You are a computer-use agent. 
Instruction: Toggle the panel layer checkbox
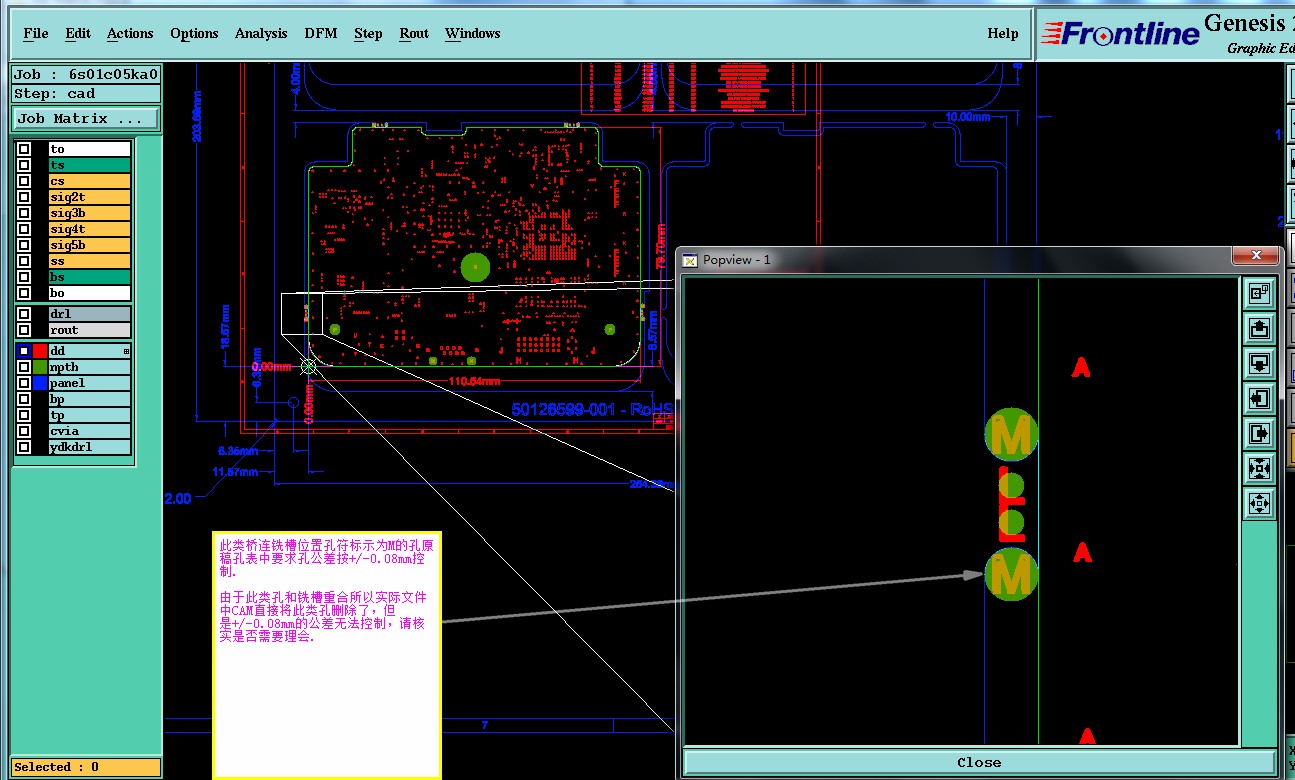pyautogui.click(x=24, y=383)
